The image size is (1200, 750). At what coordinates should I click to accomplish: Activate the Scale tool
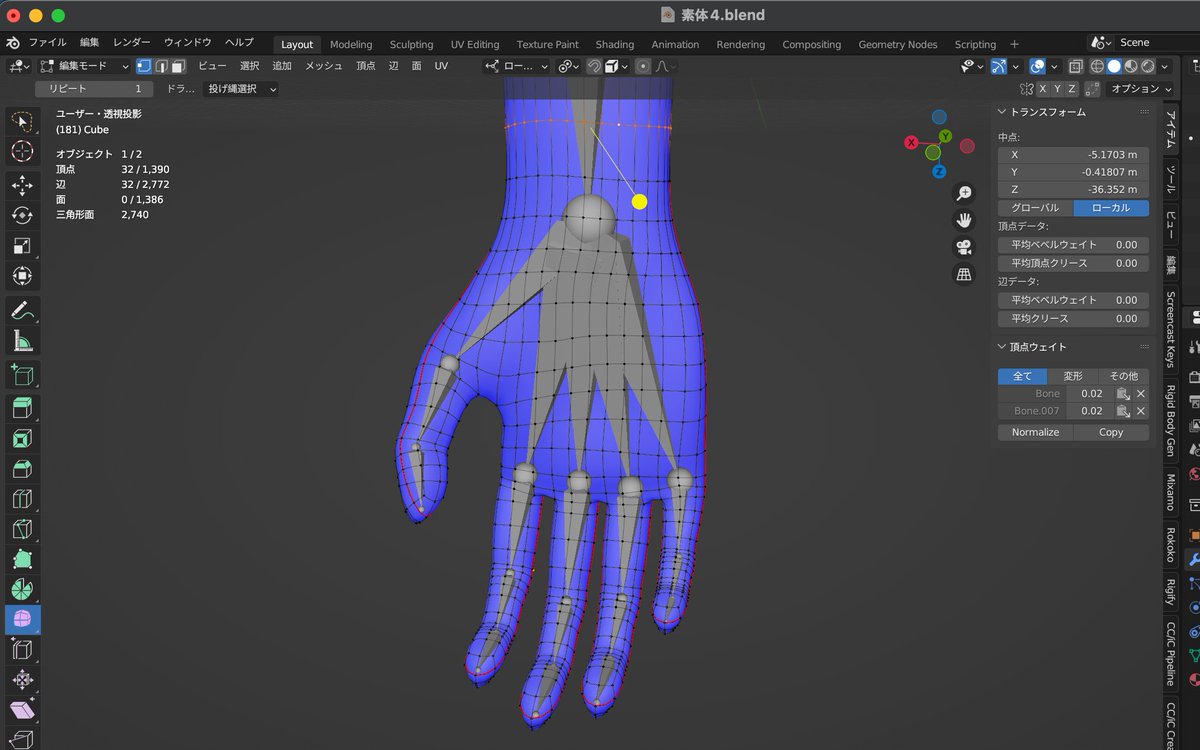pos(22,246)
